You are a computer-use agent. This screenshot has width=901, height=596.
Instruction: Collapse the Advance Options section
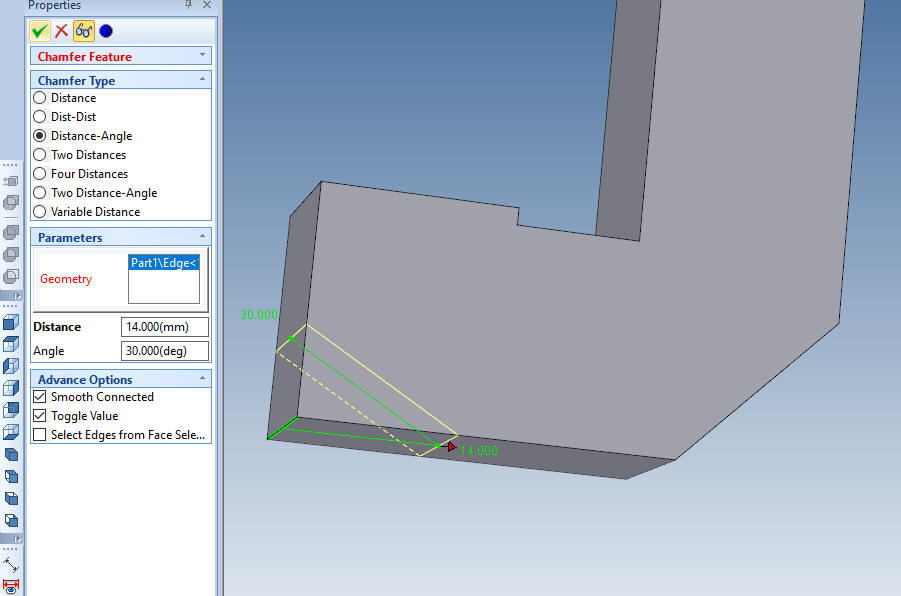pos(202,378)
